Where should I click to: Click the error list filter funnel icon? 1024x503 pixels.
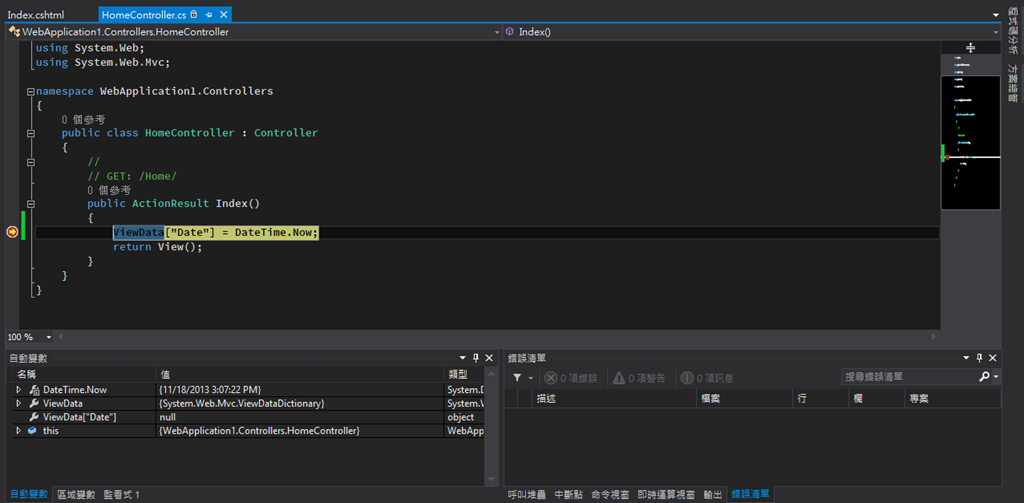(x=517, y=378)
